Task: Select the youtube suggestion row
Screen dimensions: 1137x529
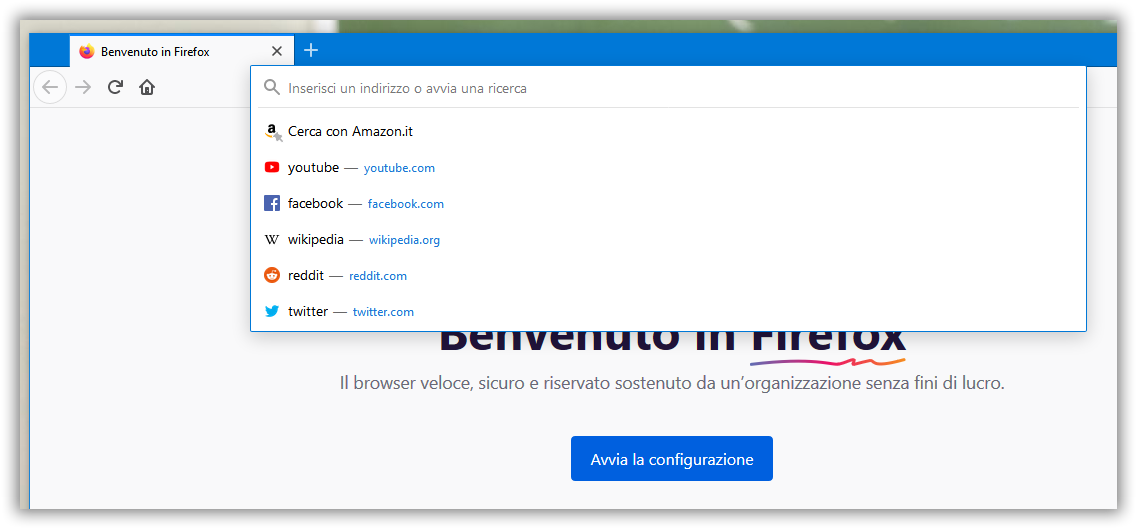Action: click(x=668, y=167)
